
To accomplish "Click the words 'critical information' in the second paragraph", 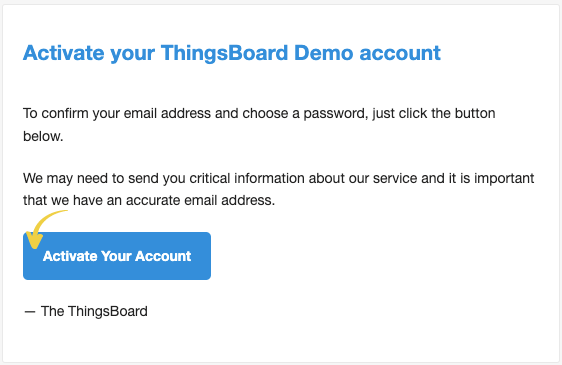I will (247, 178).
